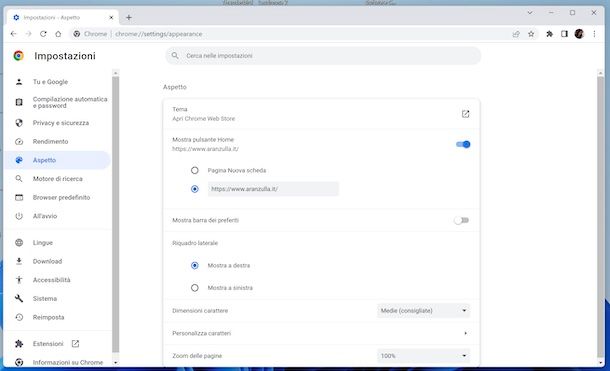Open Dimensioni carattere dropdown

coord(423,311)
